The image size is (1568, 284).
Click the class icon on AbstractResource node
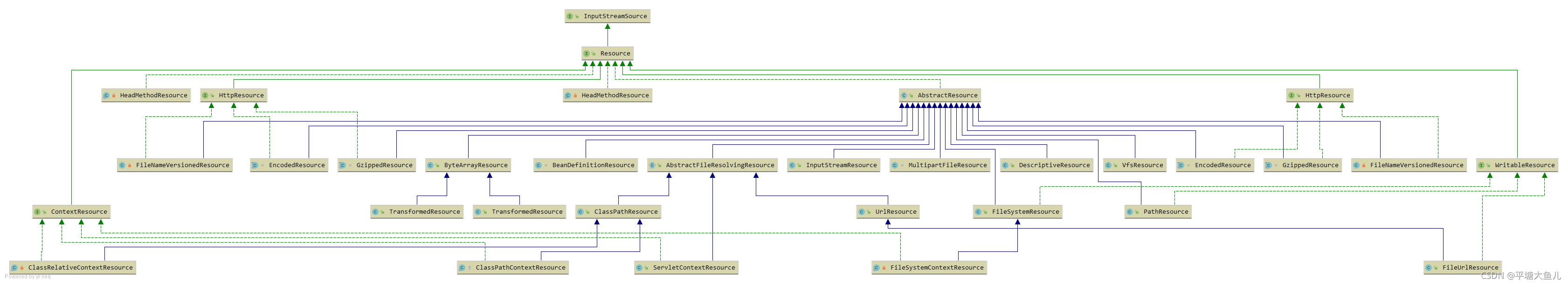coord(904,95)
